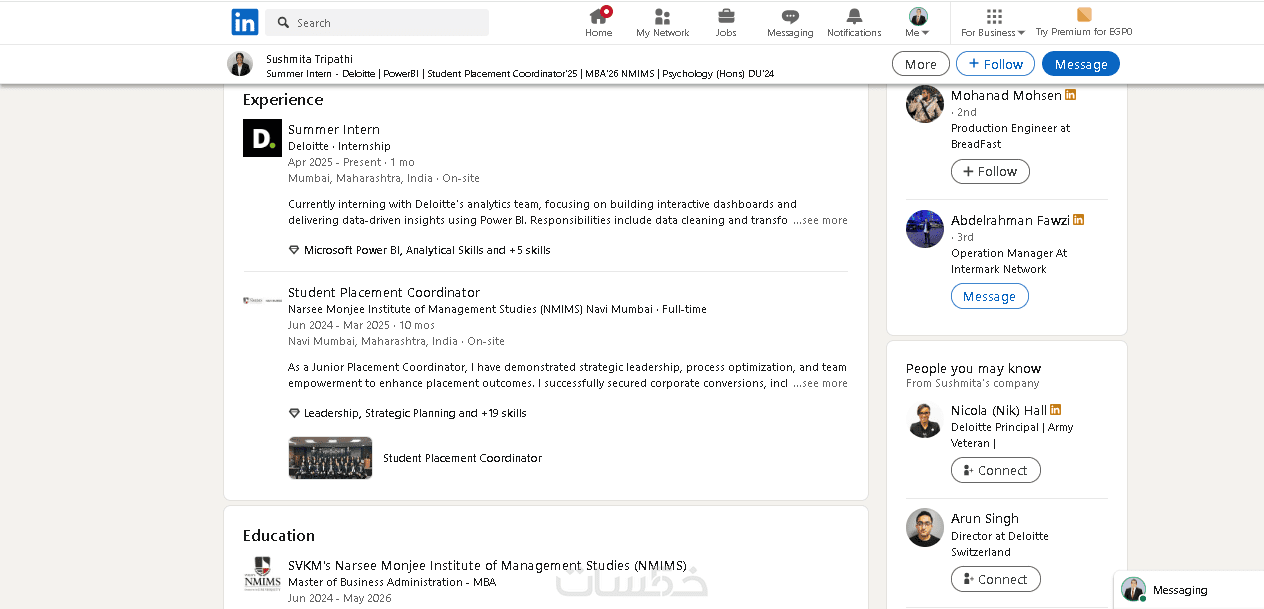Click diamond skills icon beside Leadership
This screenshot has height=609, width=1264.
pyautogui.click(x=294, y=413)
